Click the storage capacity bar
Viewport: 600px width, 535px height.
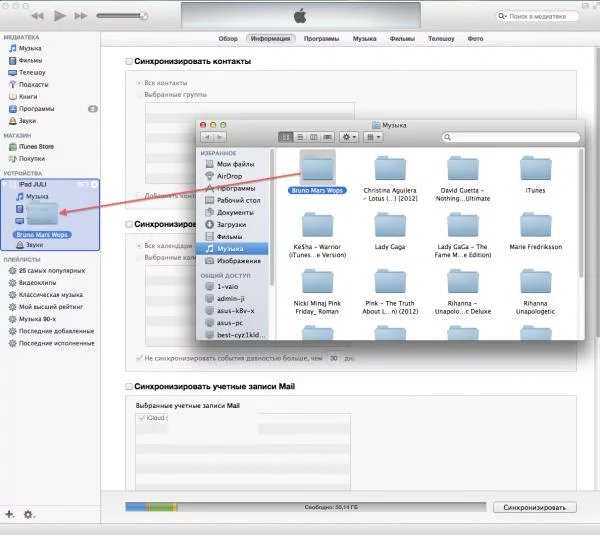point(305,507)
